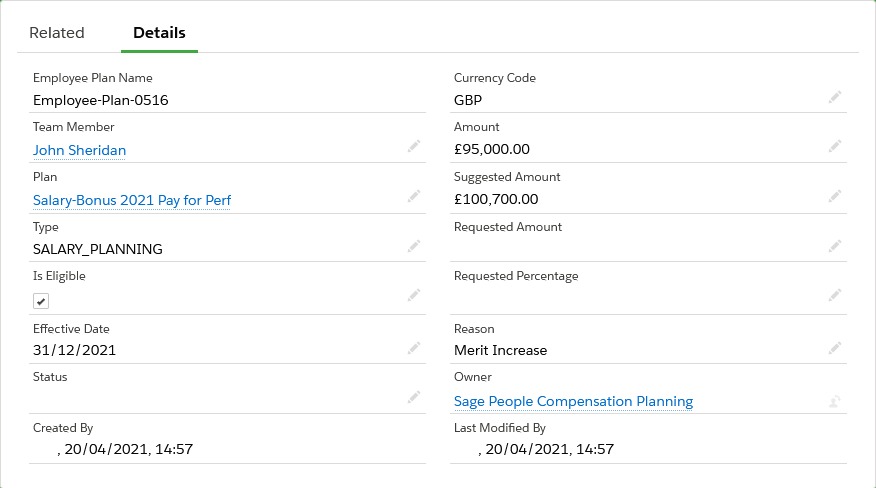Click the Is Eligible edit pencil
The image size is (876, 488).
click(414, 296)
